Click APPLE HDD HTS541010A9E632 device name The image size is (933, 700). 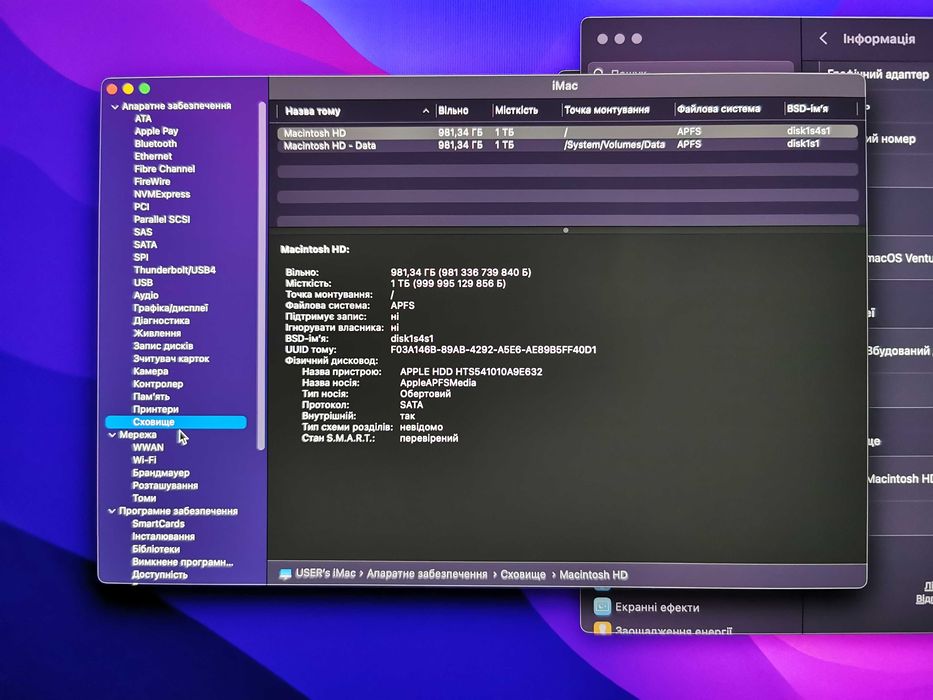point(471,372)
